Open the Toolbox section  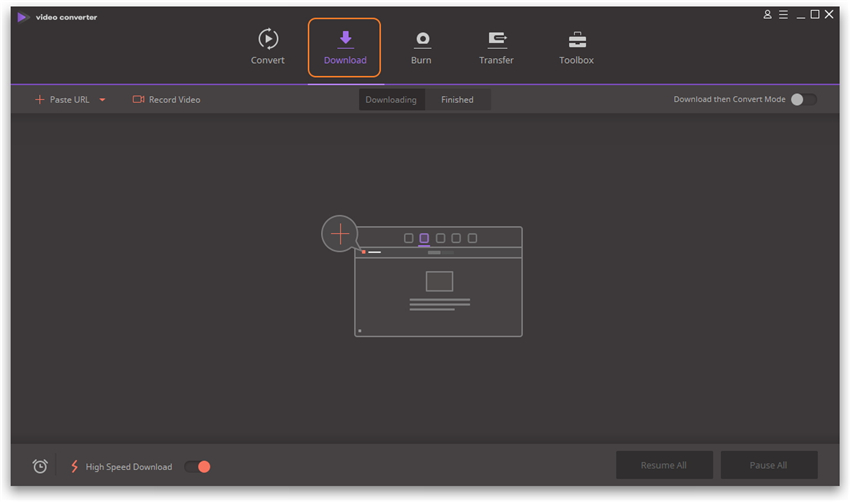[576, 48]
